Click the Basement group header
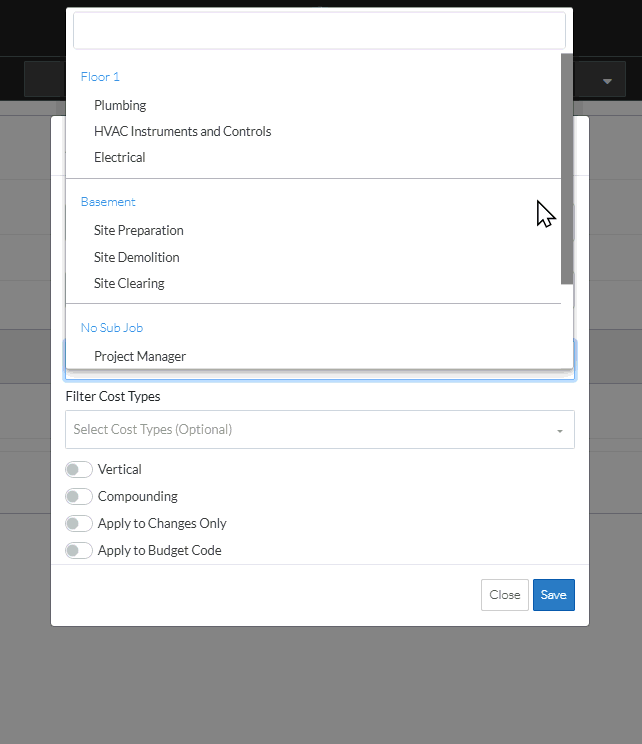 pyautogui.click(x=108, y=202)
